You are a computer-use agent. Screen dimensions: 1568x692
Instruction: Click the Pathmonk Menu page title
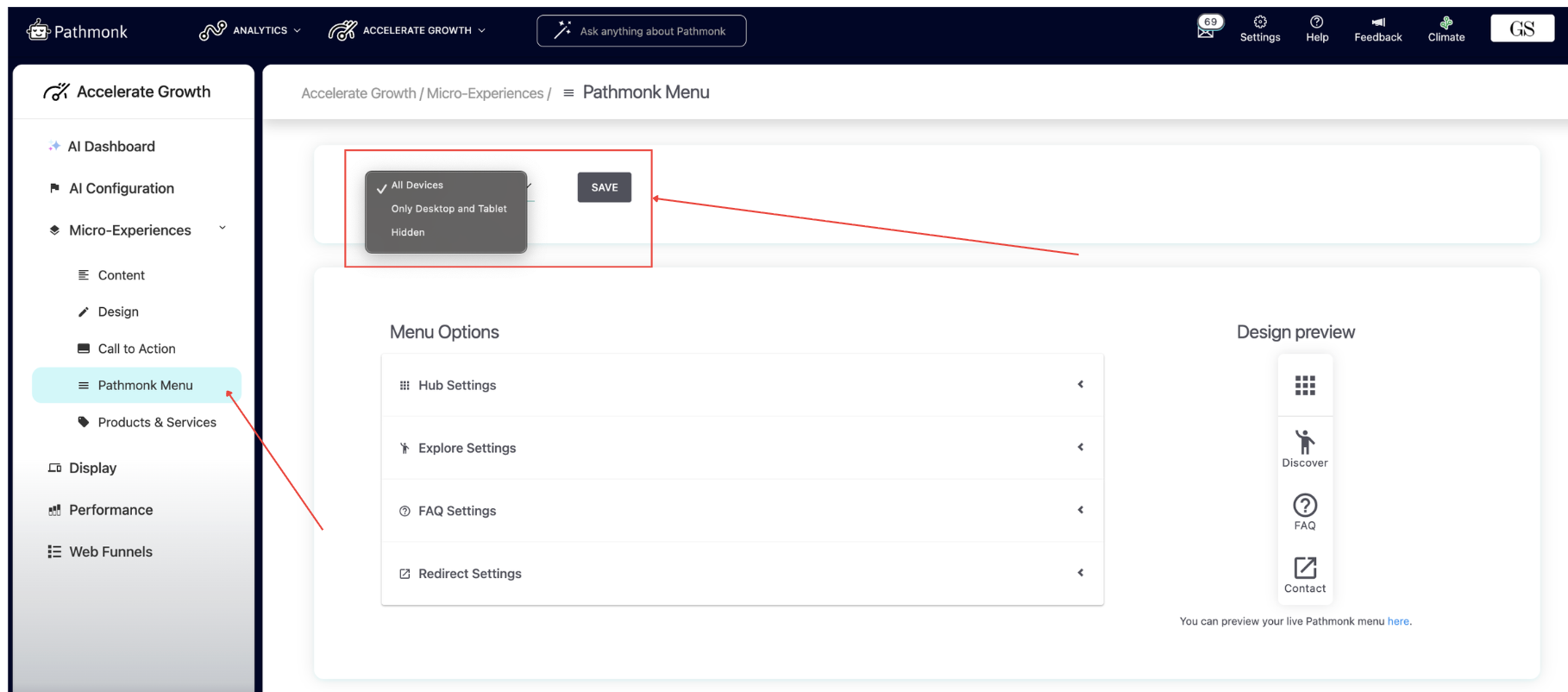pos(645,92)
